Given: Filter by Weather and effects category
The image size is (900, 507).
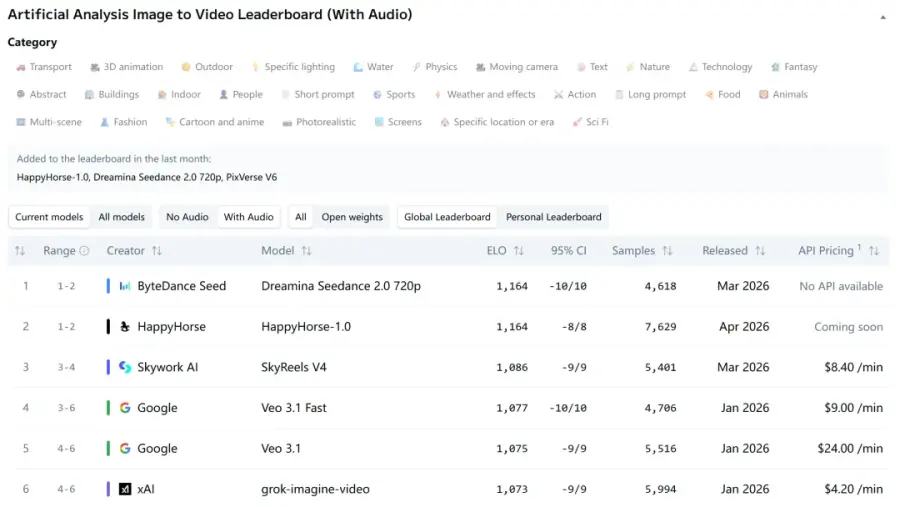Looking at the screenshot, I should (484, 95).
